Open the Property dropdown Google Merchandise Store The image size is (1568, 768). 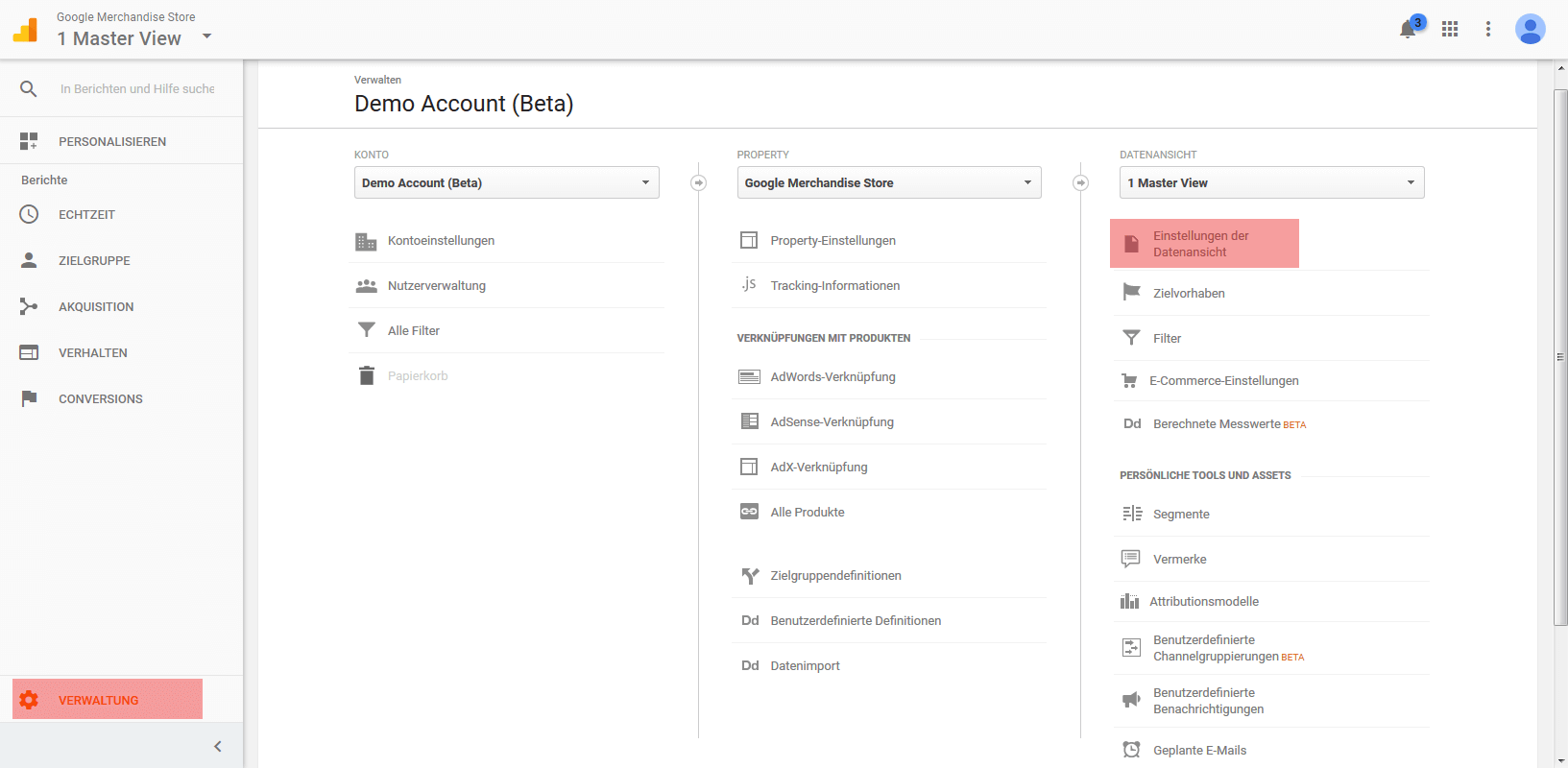889,182
